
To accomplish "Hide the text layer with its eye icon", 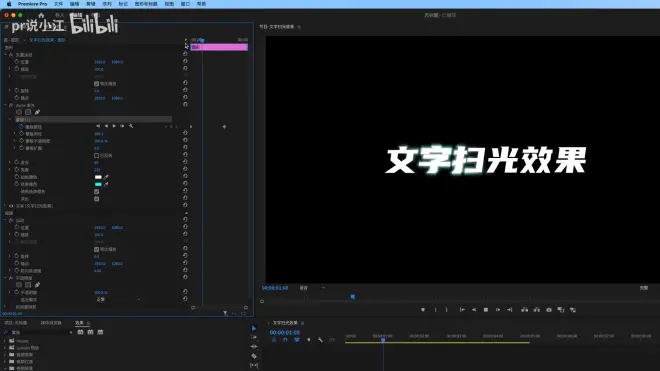I will click(11, 206).
